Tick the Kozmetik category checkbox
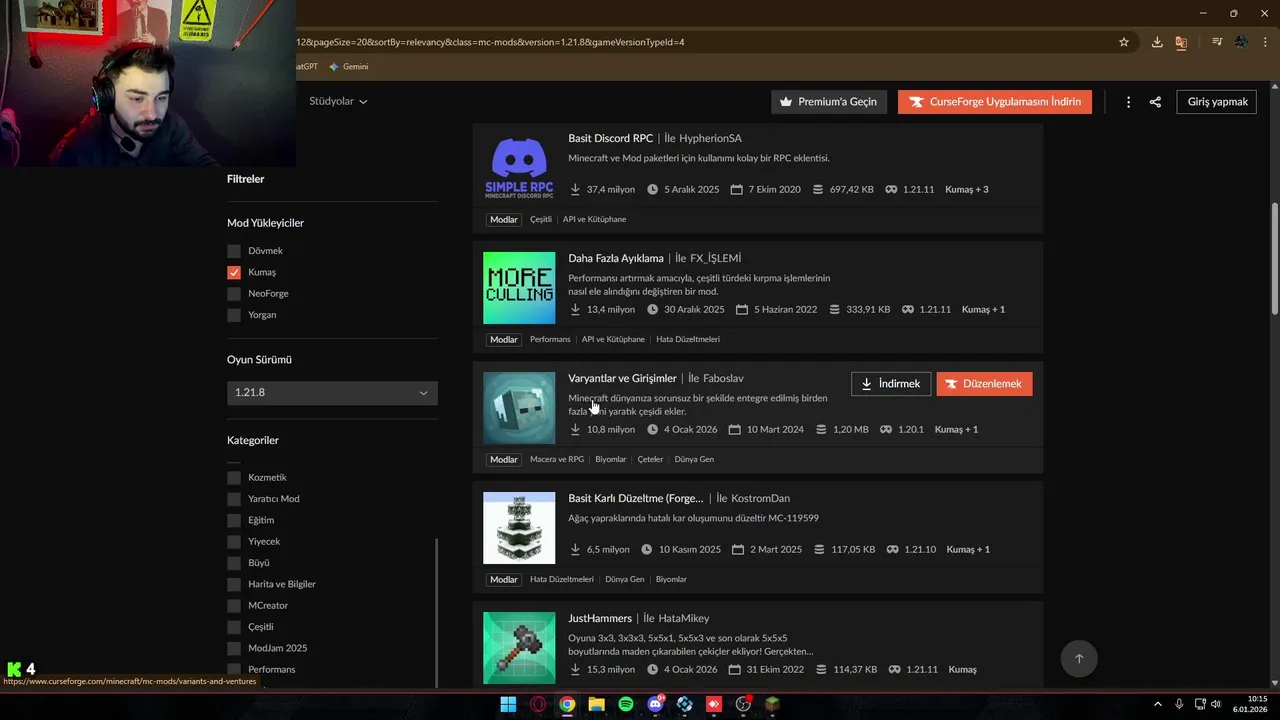The image size is (1280, 720). [x=234, y=478]
